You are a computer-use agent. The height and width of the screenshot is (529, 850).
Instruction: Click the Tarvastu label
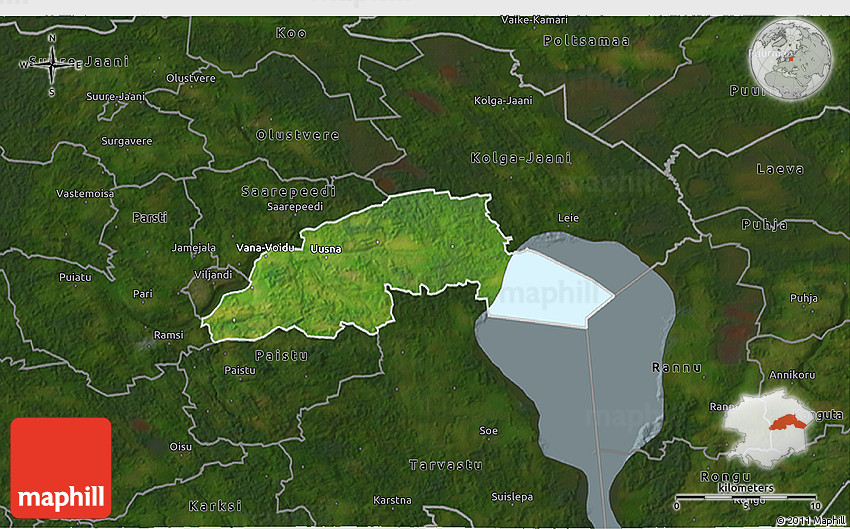[446, 465]
